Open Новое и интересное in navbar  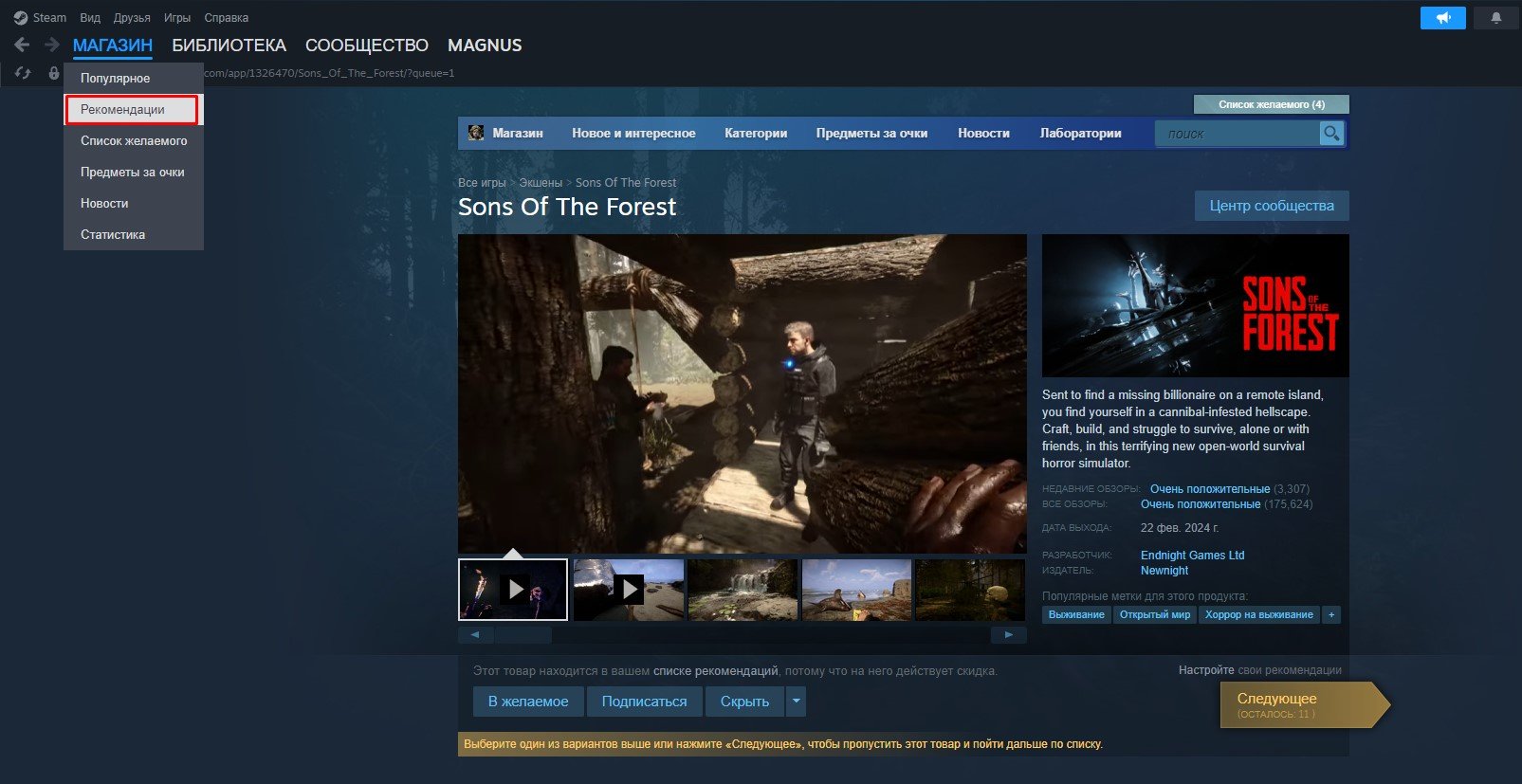tap(633, 133)
